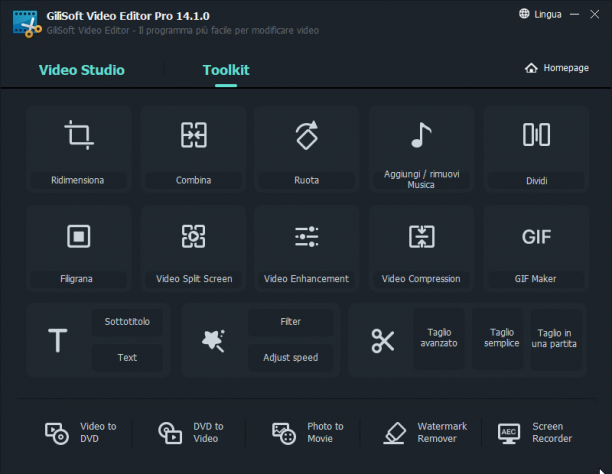The width and height of the screenshot is (612, 474).
Task: Click the Screen Recorder text
Action: (552, 433)
